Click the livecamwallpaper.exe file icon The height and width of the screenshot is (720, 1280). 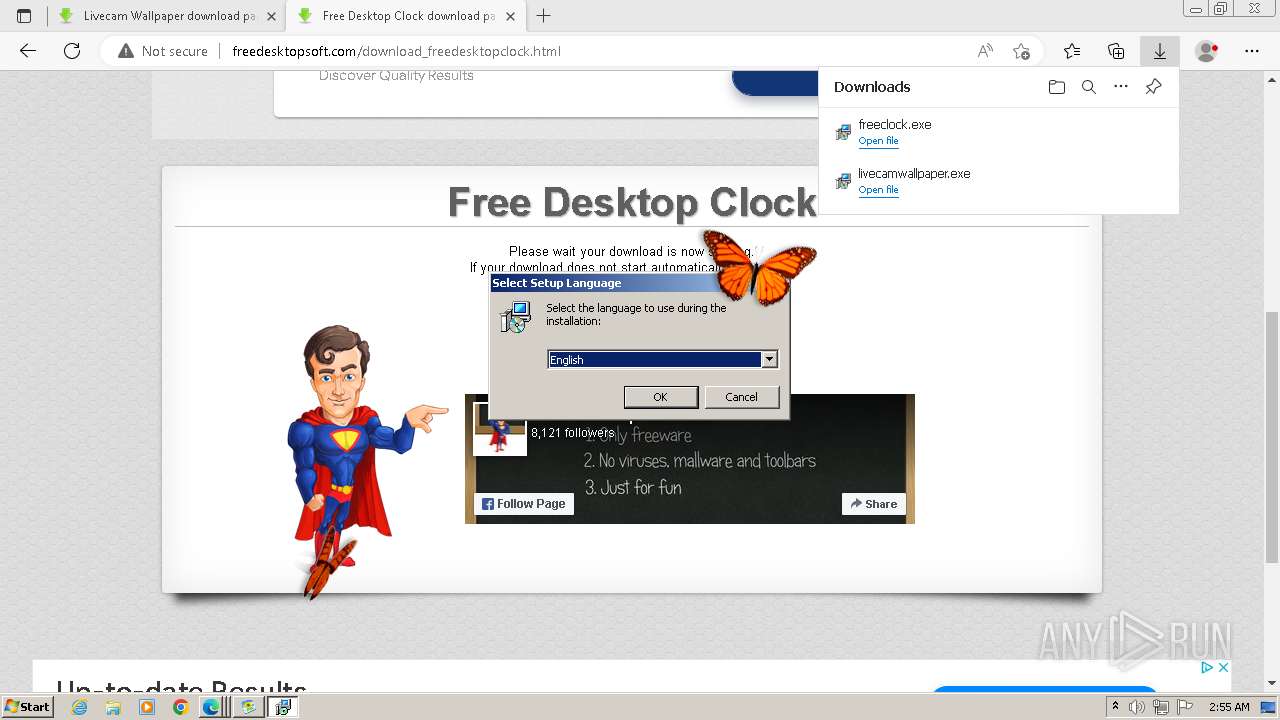(x=843, y=181)
